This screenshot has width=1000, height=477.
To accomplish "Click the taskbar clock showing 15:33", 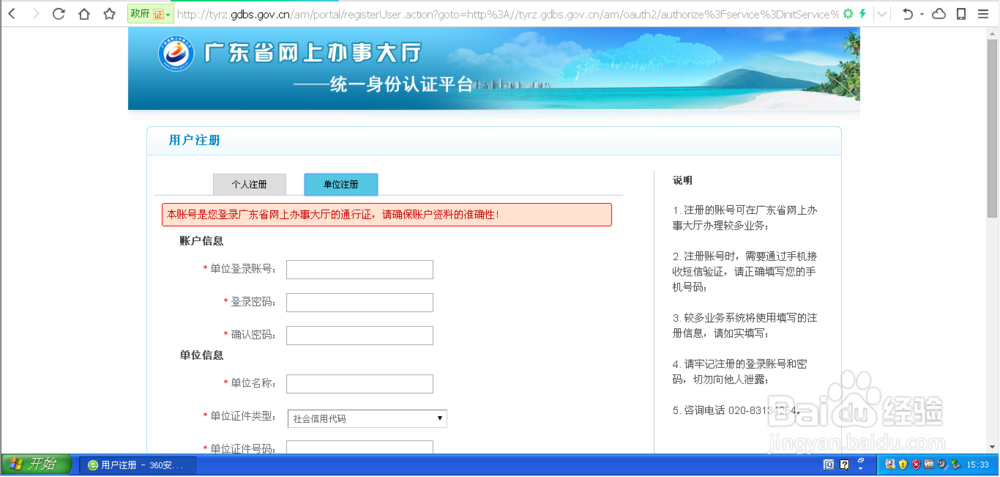I will point(978,465).
